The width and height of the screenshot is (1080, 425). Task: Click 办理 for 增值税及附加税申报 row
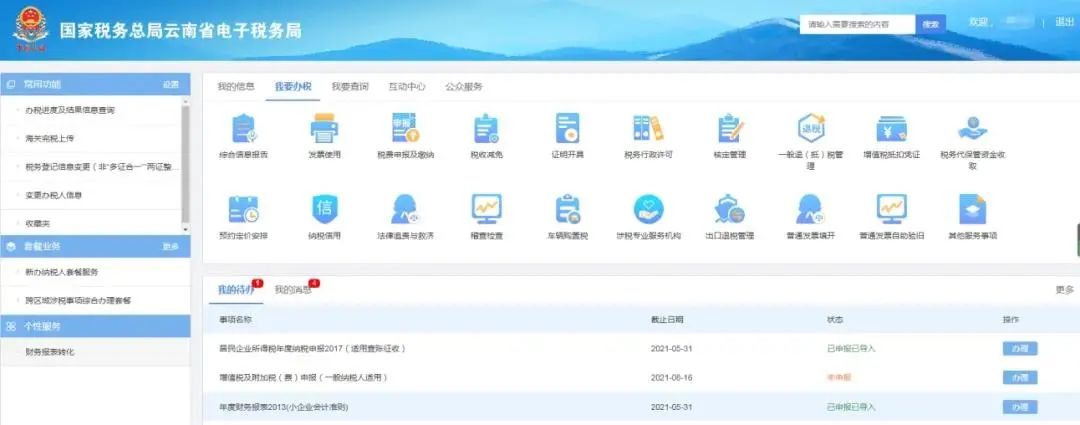[1019, 377]
